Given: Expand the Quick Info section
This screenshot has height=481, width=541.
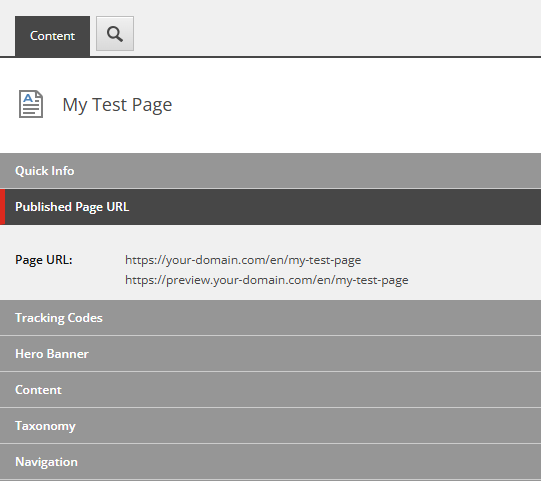Looking at the screenshot, I should click(270, 171).
